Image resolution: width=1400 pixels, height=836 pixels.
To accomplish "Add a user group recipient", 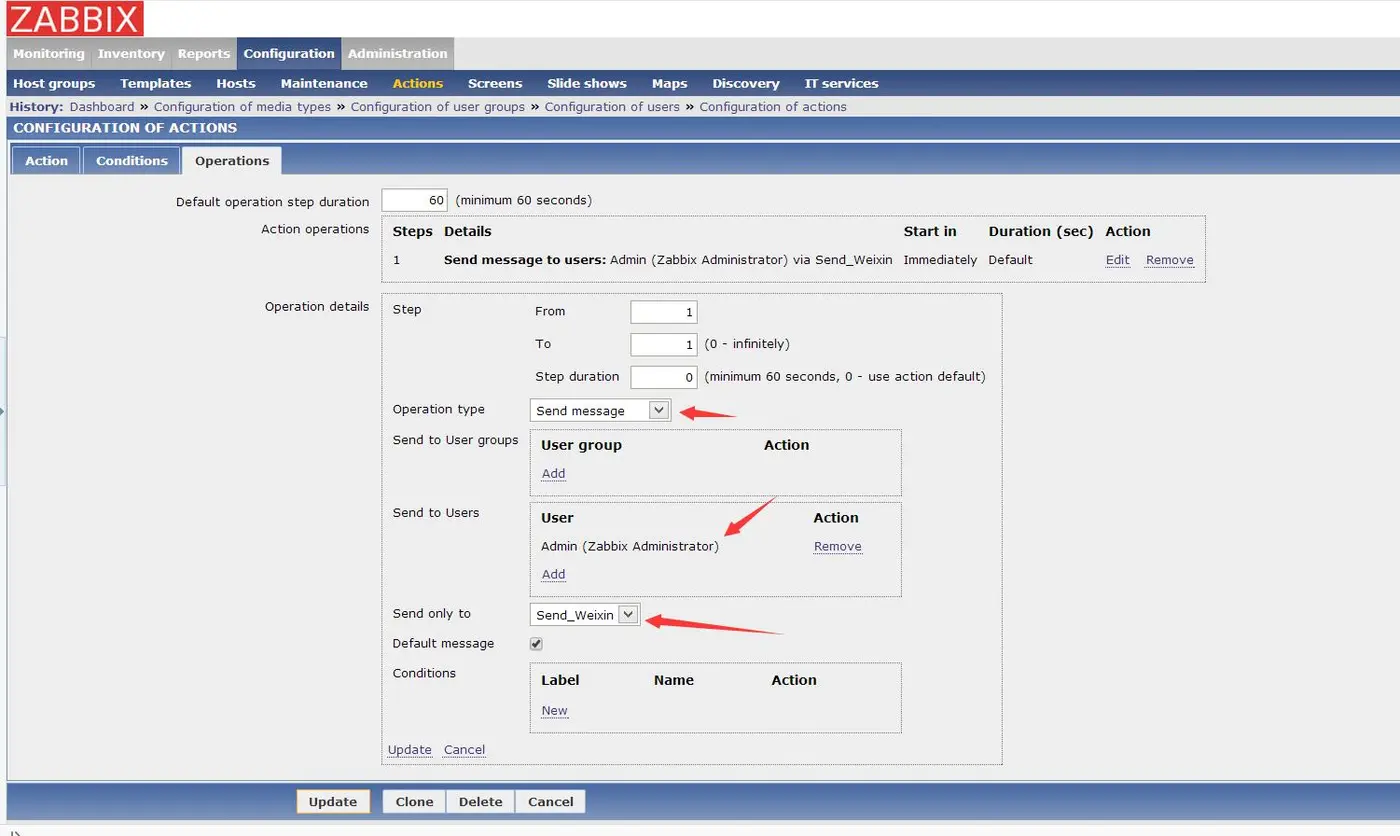I will pos(553,474).
